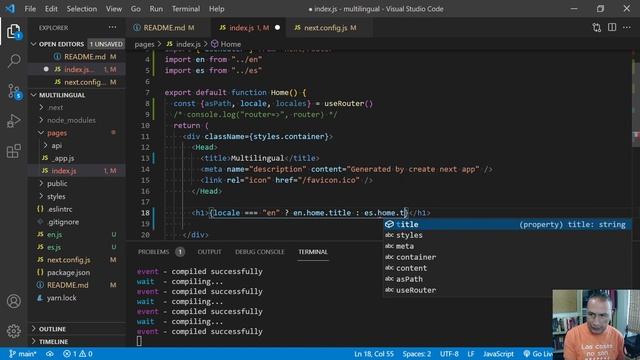Switch to the Debug Console tab
The height and width of the screenshot is (360, 640).
coord(260,252)
